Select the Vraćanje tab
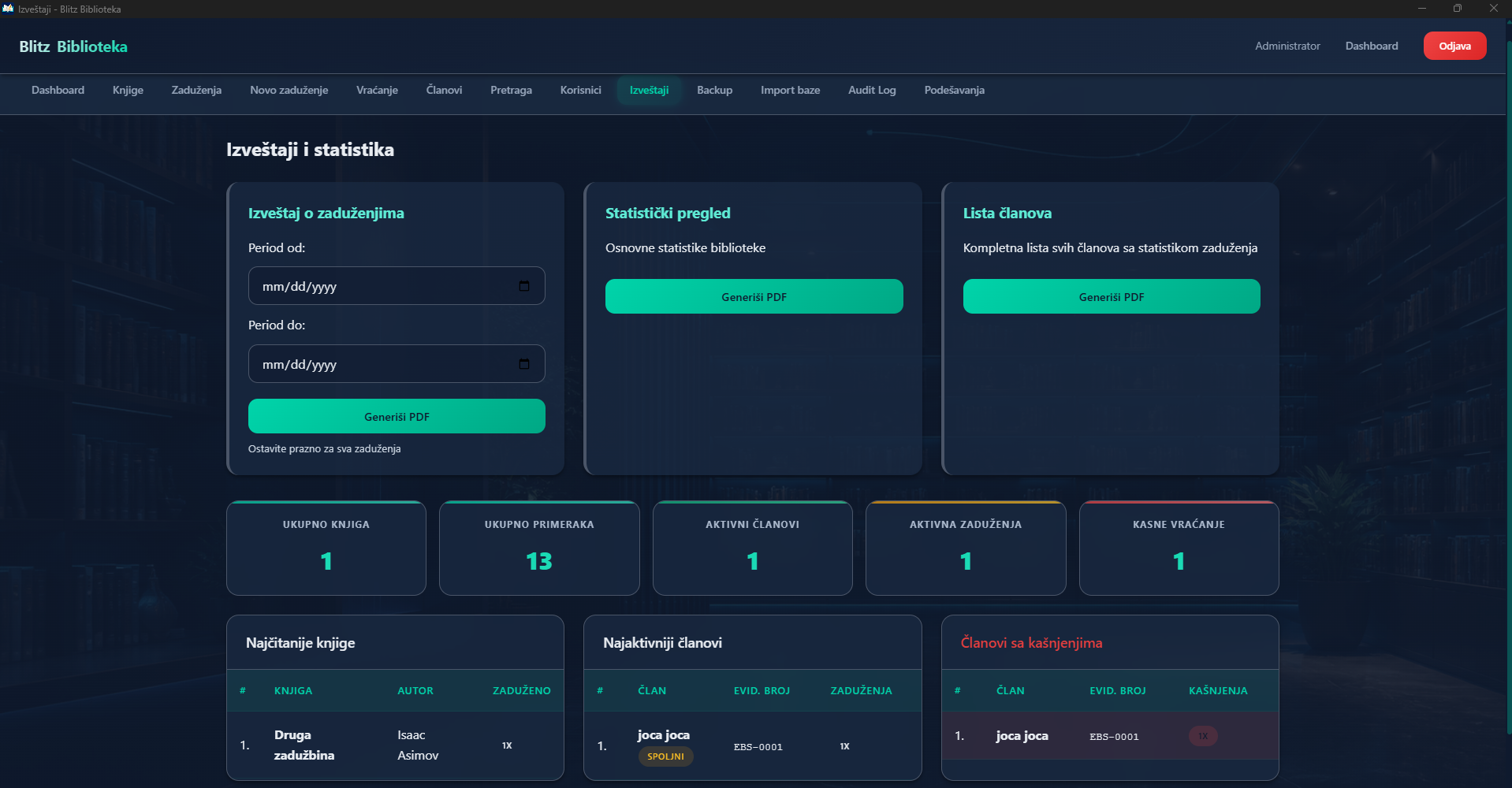 coord(377,90)
